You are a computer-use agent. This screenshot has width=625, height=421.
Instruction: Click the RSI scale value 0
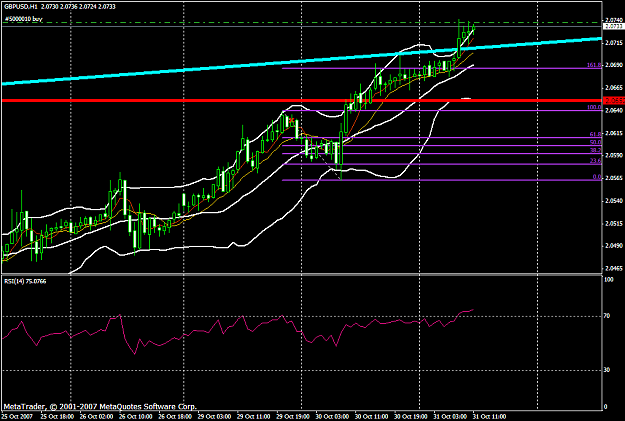[606, 406]
